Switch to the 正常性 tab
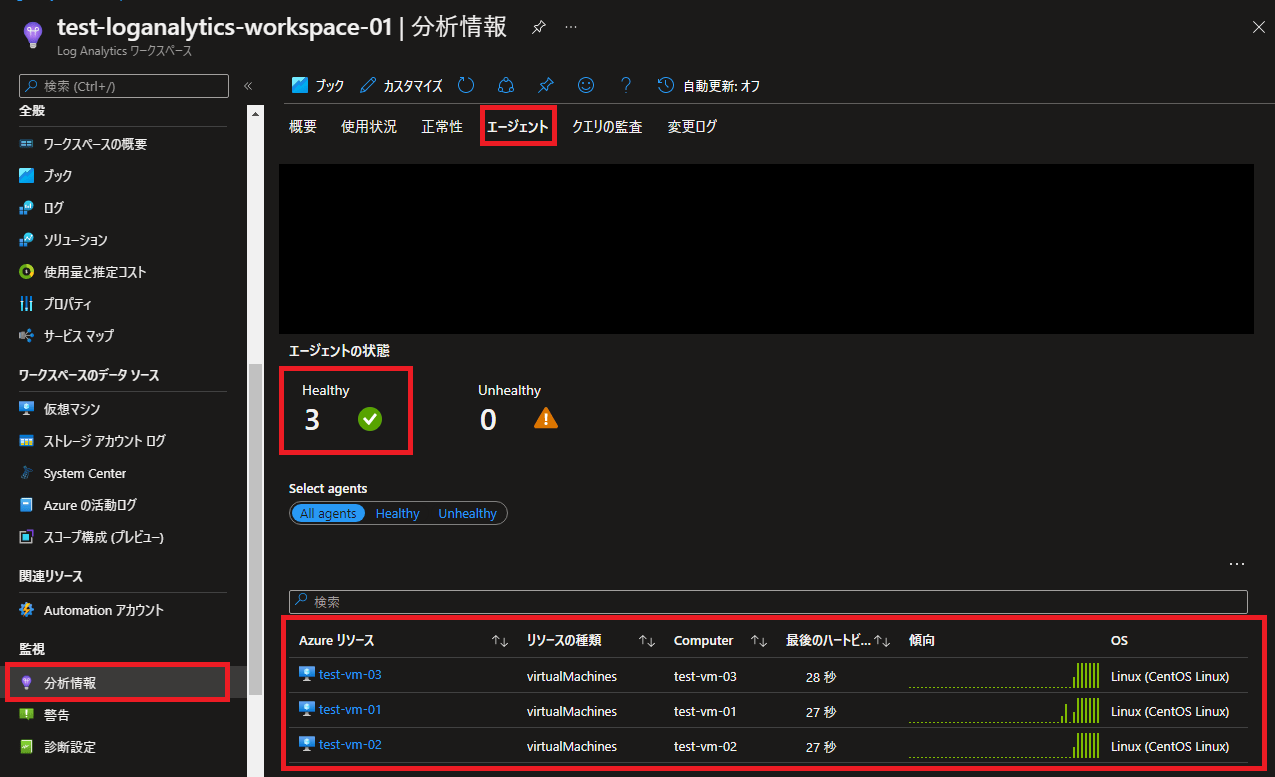 (x=442, y=127)
